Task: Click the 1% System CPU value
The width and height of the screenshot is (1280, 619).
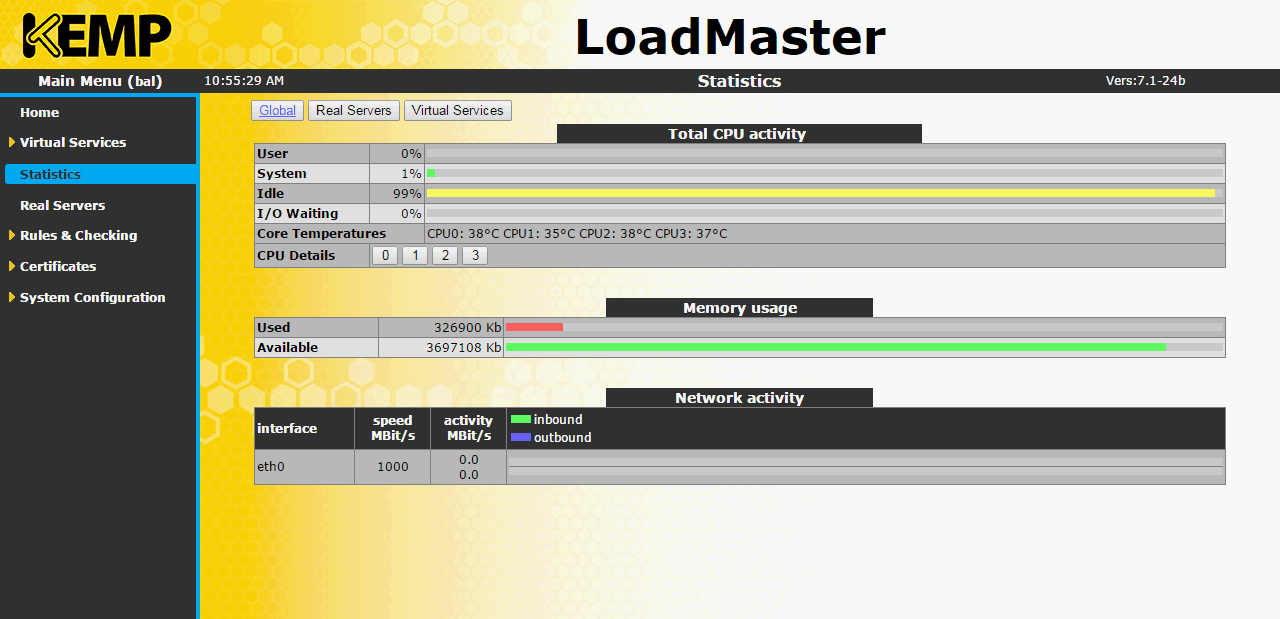Action: 411,173
